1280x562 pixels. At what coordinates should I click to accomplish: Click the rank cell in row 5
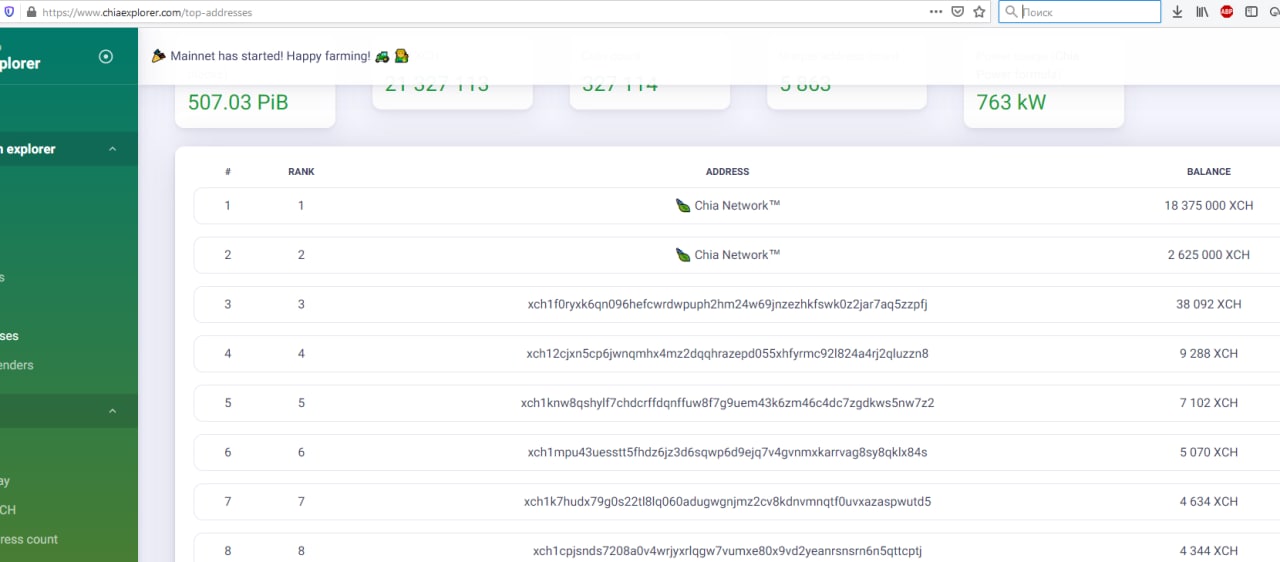(301, 403)
